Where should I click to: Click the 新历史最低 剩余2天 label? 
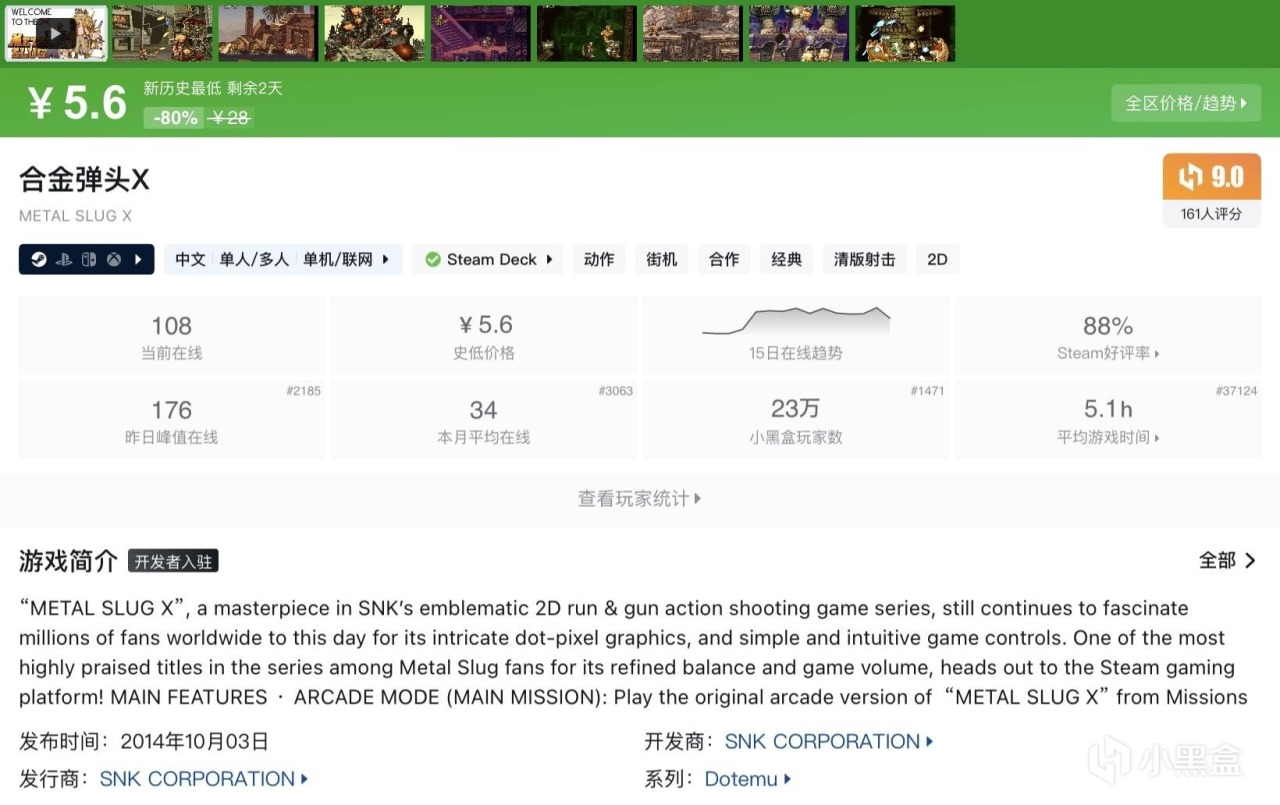[213, 88]
